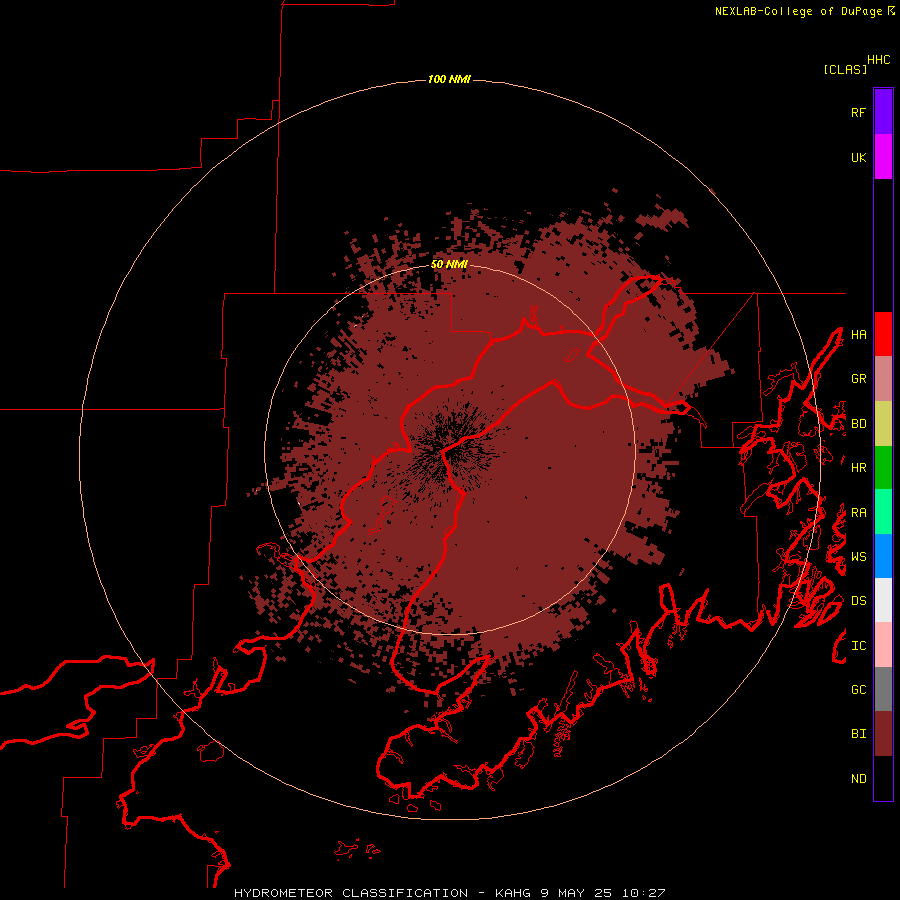Click the GC legend label
This screenshot has height=900, width=900.
pos(858,690)
